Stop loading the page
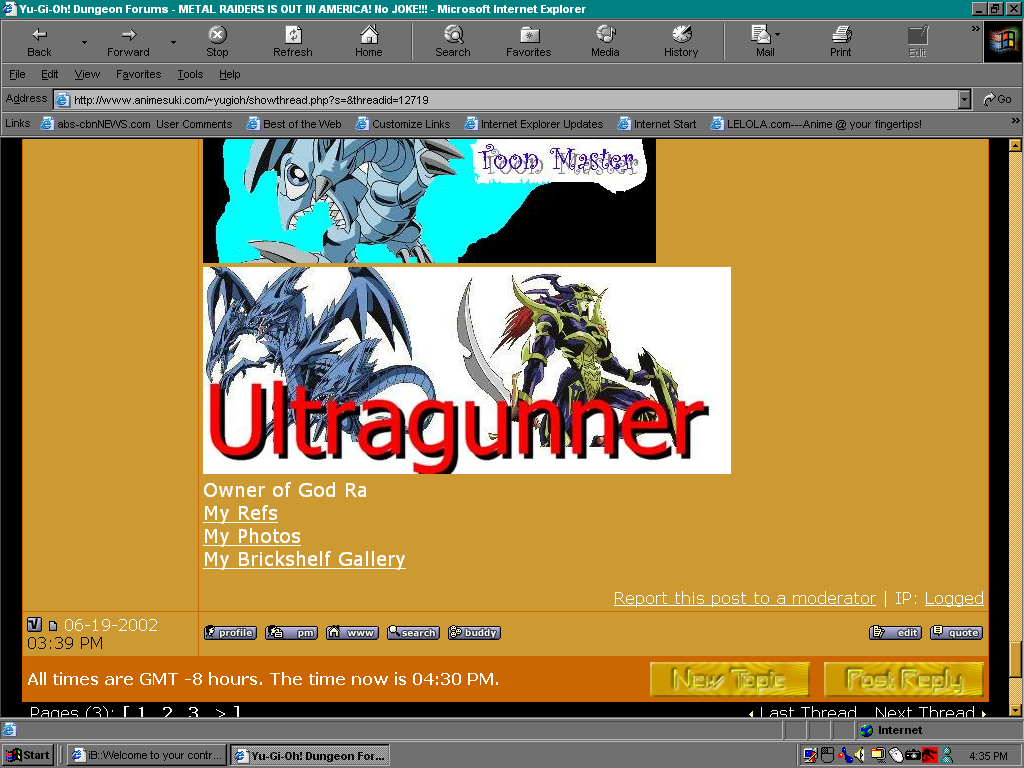This screenshot has width=1024, height=768. [x=217, y=42]
